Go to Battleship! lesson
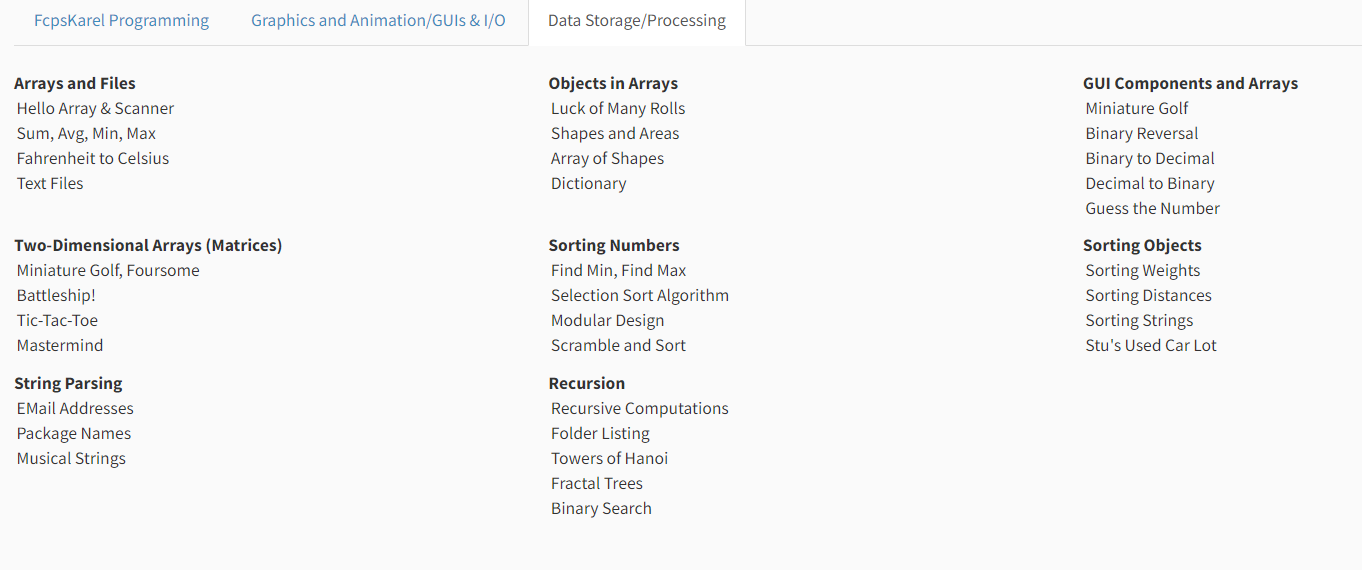Screen dimensions: 1362x570 click(x=56, y=295)
